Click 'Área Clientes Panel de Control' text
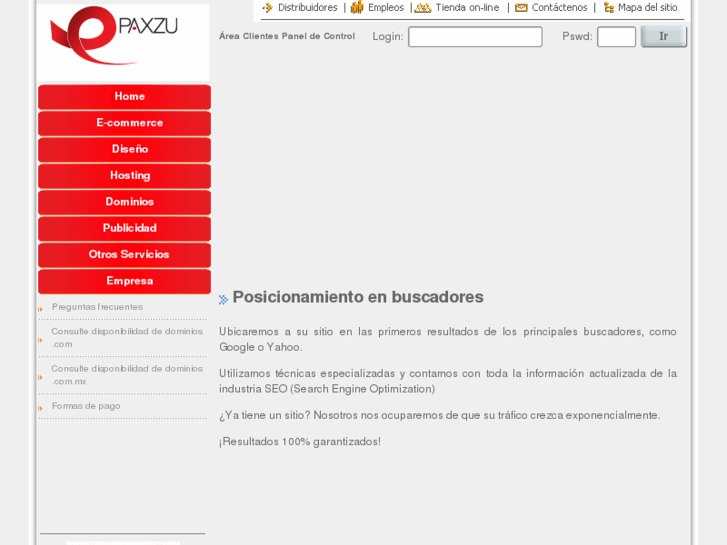This screenshot has height=545, width=727. click(287, 36)
